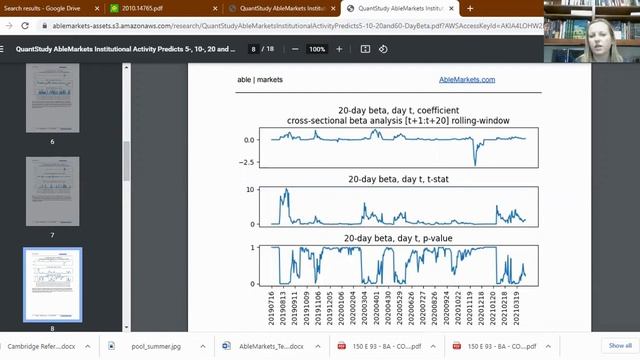Select page 8 thumbnail
This screenshot has width=640, height=360.
(x=53, y=285)
